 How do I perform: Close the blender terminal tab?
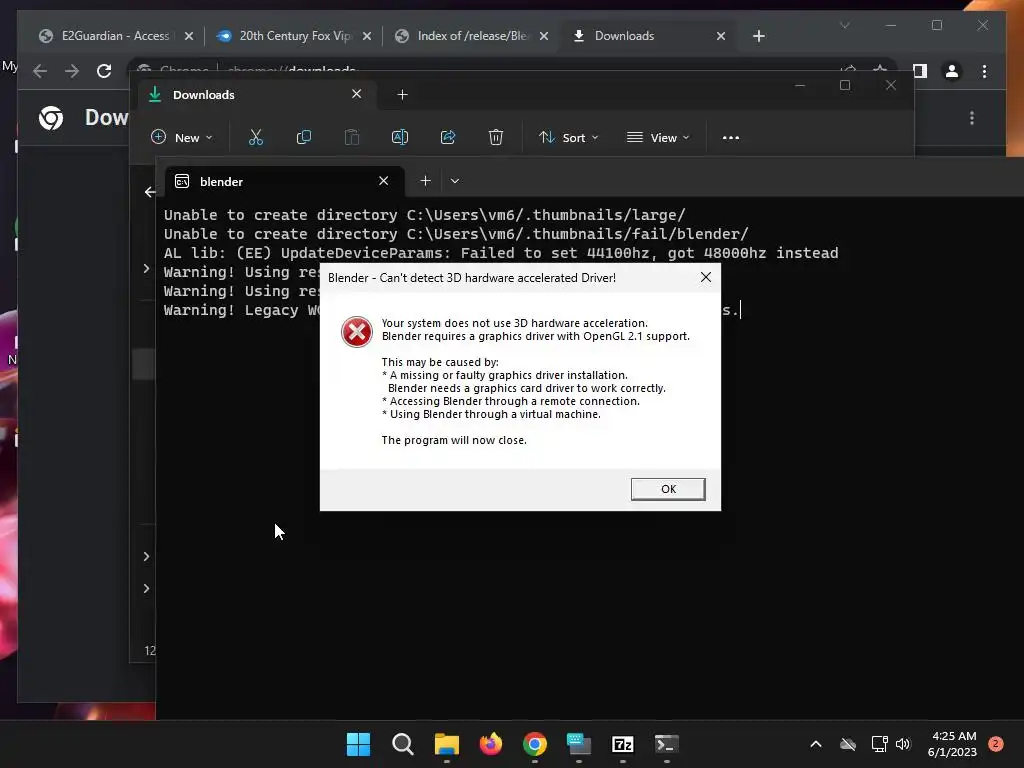[383, 181]
